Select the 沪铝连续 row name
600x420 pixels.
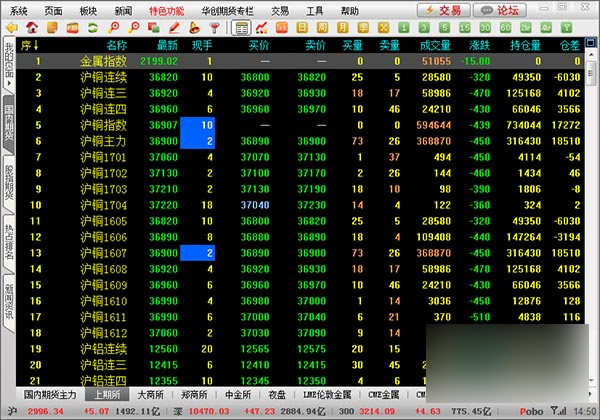point(103,349)
